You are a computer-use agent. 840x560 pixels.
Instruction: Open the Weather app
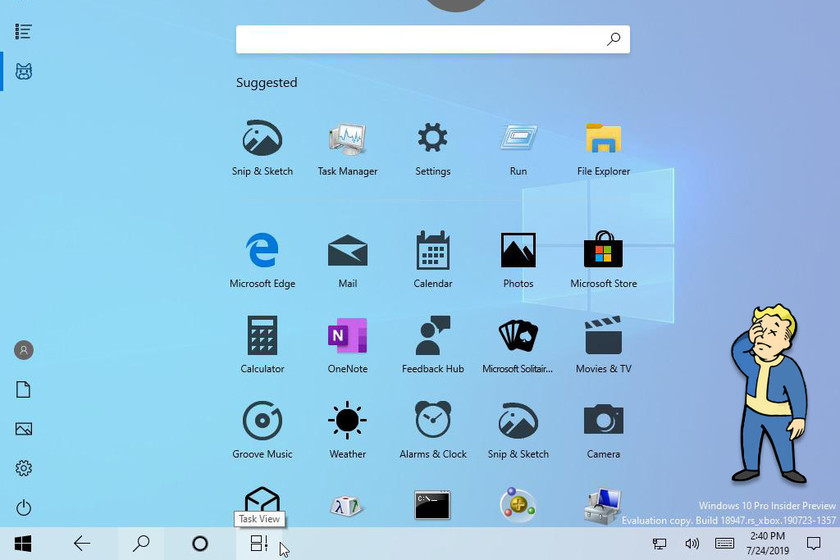348,430
